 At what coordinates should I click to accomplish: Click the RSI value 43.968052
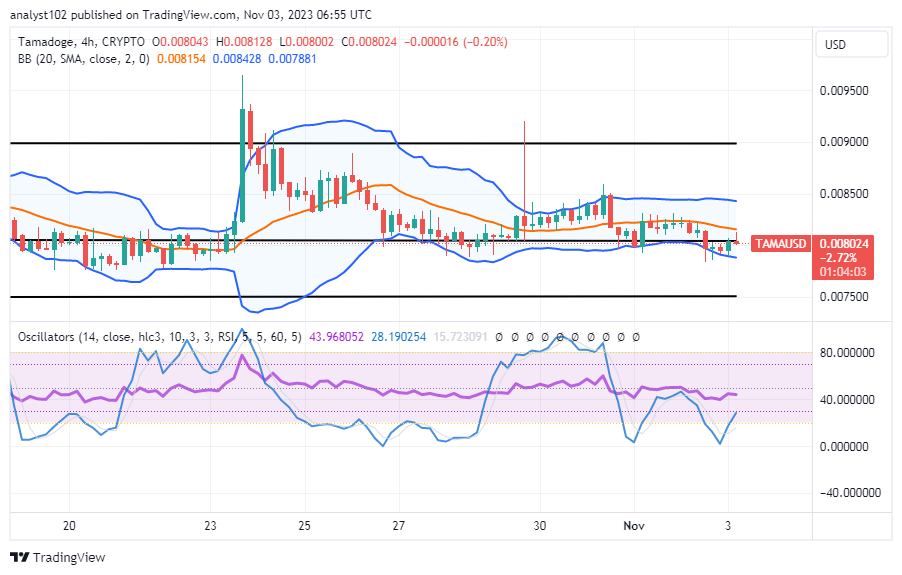coord(337,337)
